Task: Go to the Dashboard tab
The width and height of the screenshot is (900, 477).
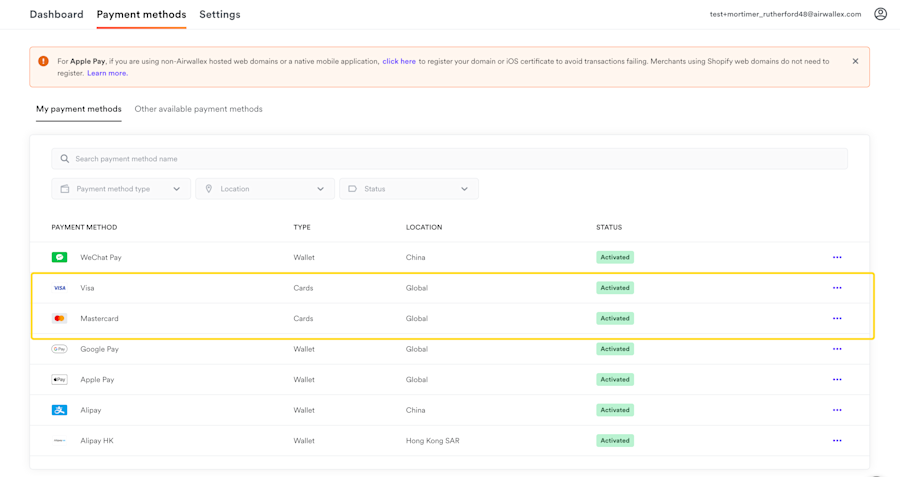Action: click(57, 15)
